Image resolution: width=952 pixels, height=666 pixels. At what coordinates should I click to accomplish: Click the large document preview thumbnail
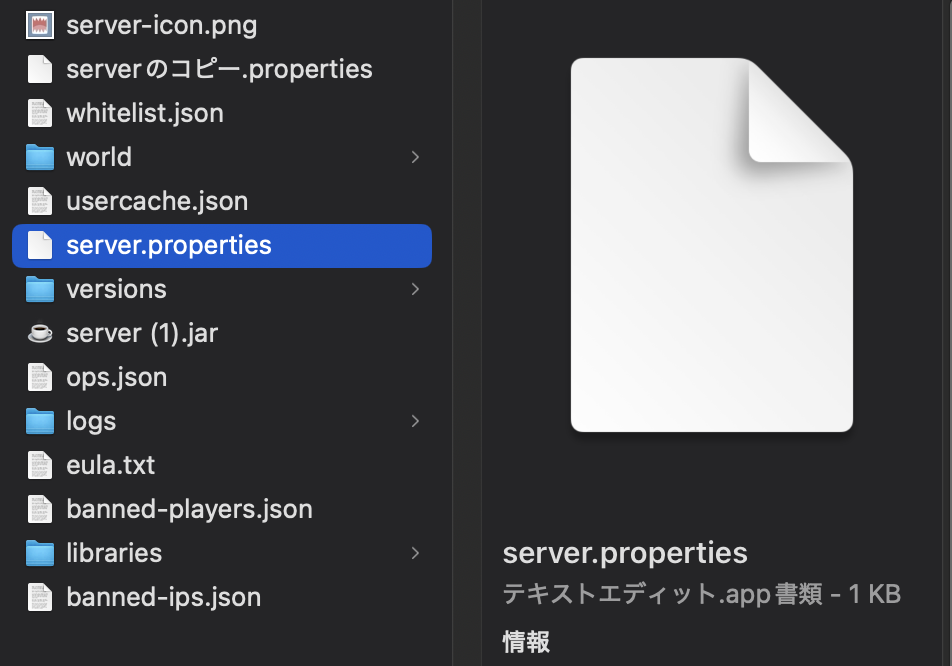[711, 245]
